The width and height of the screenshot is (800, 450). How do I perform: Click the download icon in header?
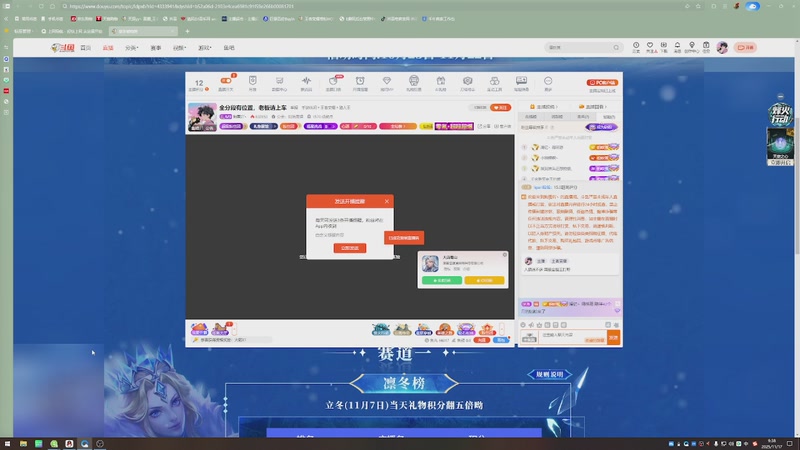click(x=664, y=47)
